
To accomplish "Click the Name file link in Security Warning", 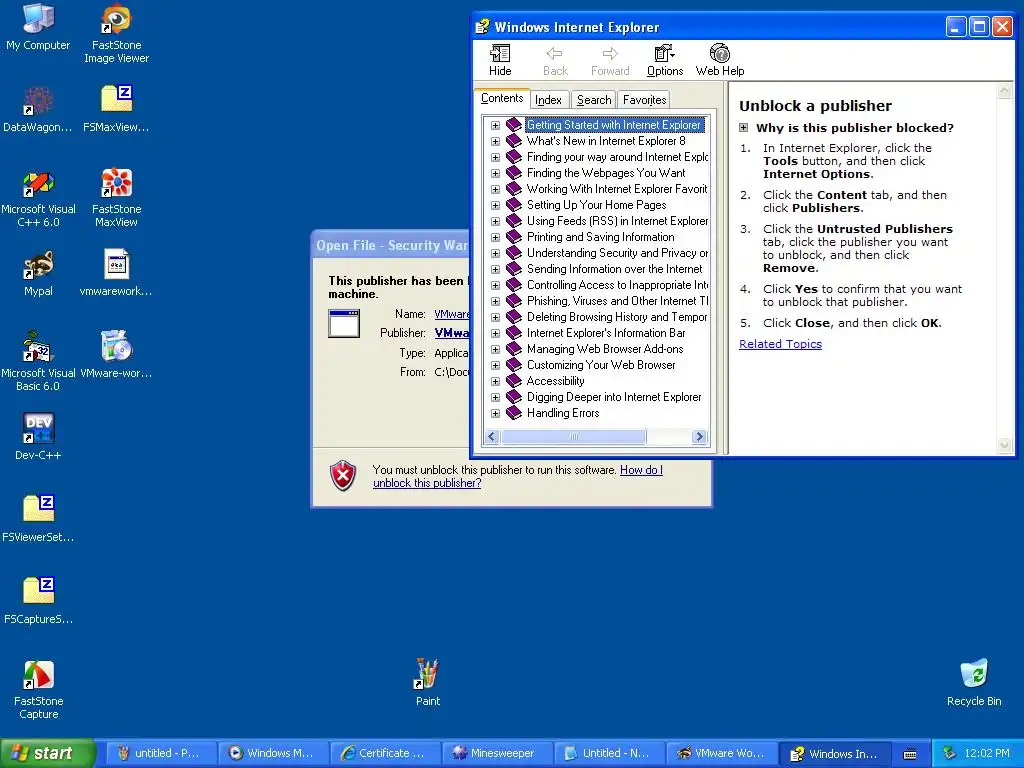I will 452,314.
